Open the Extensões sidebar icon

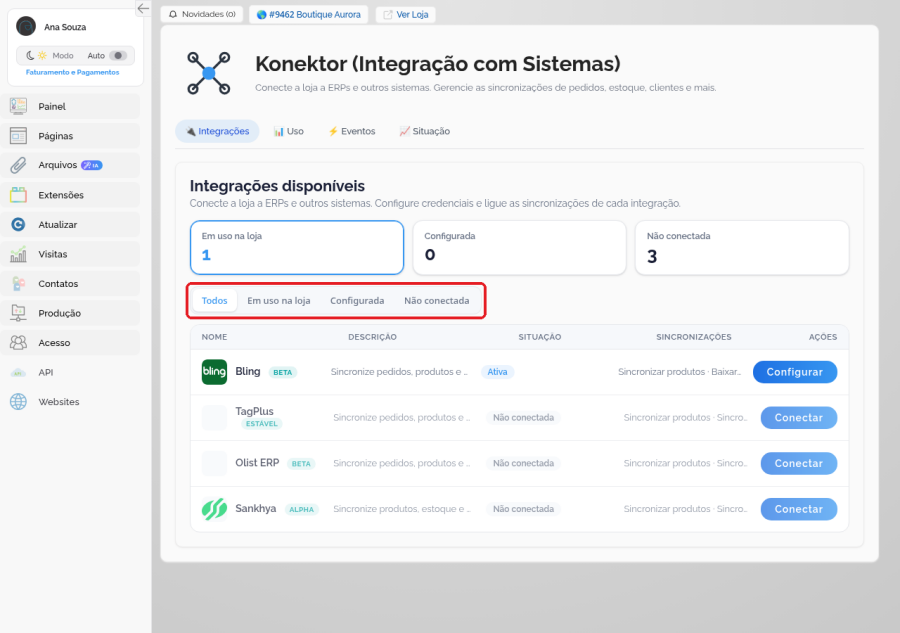(18, 195)
